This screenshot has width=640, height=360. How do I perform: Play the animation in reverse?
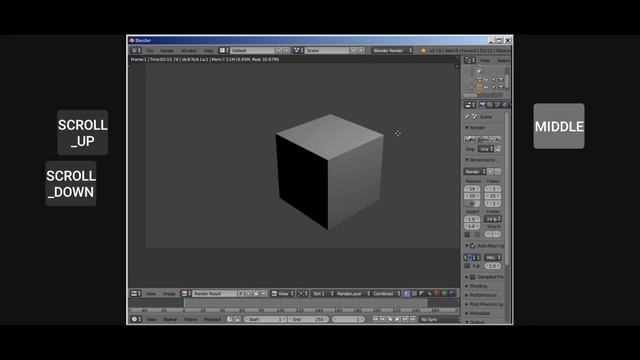click(x=390, y=319)
